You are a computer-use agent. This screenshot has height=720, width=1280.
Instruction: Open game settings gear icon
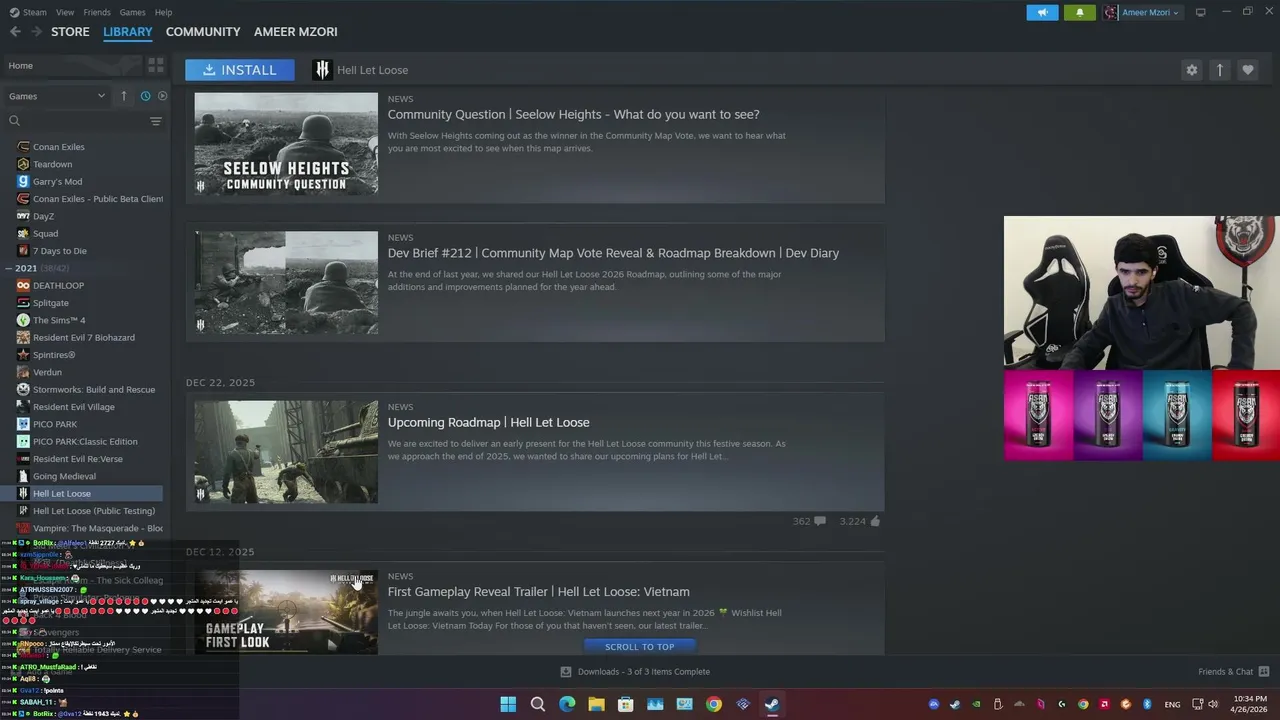1191,70
